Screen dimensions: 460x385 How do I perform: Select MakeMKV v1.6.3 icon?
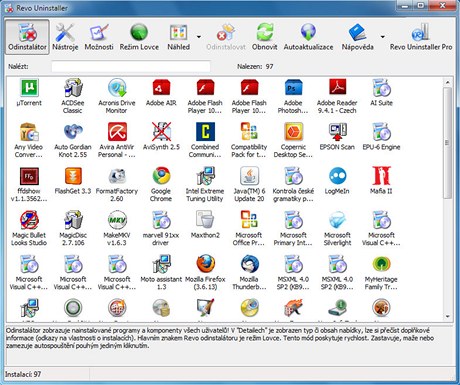[117, 220]
